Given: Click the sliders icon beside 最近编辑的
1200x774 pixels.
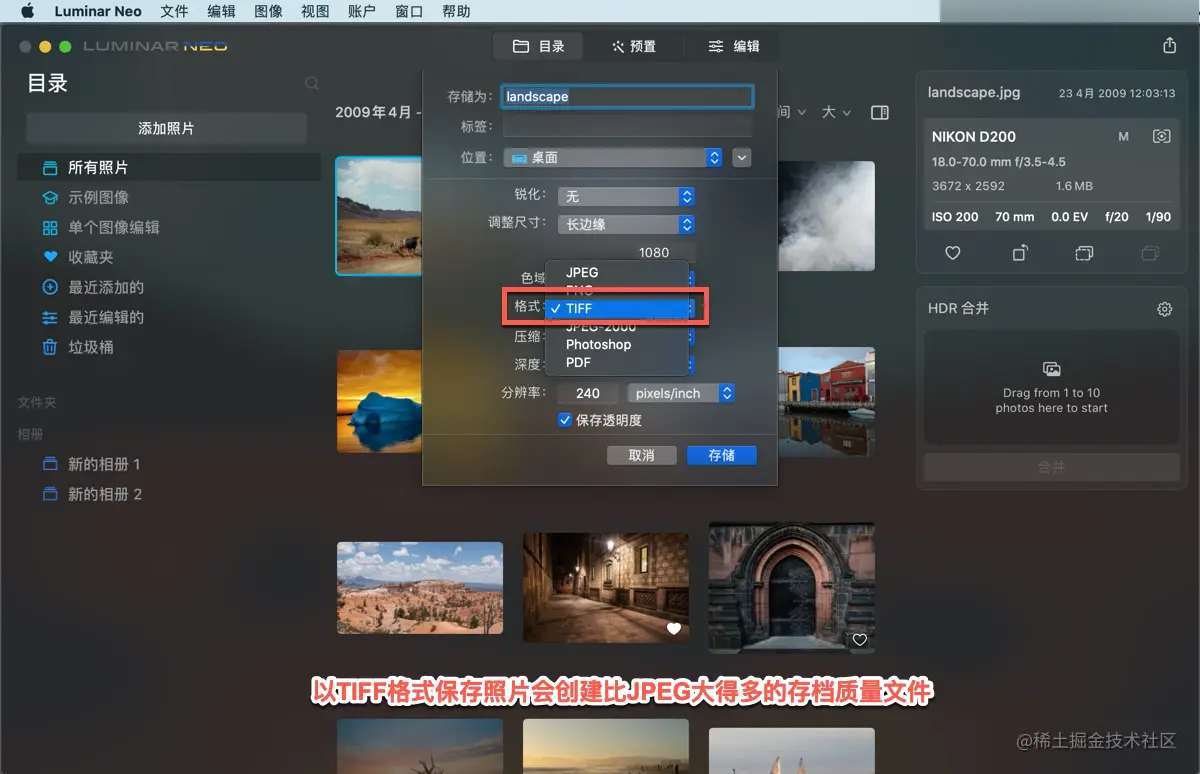Looking at the screenshot, I should 50,318.
